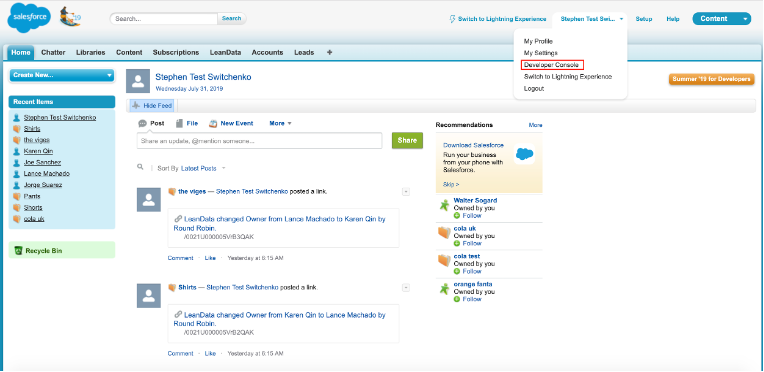The width and height of the screenshot is (764, 372).
Task: Click the folder icon beside cola uk recommendation
Action: 444,233
